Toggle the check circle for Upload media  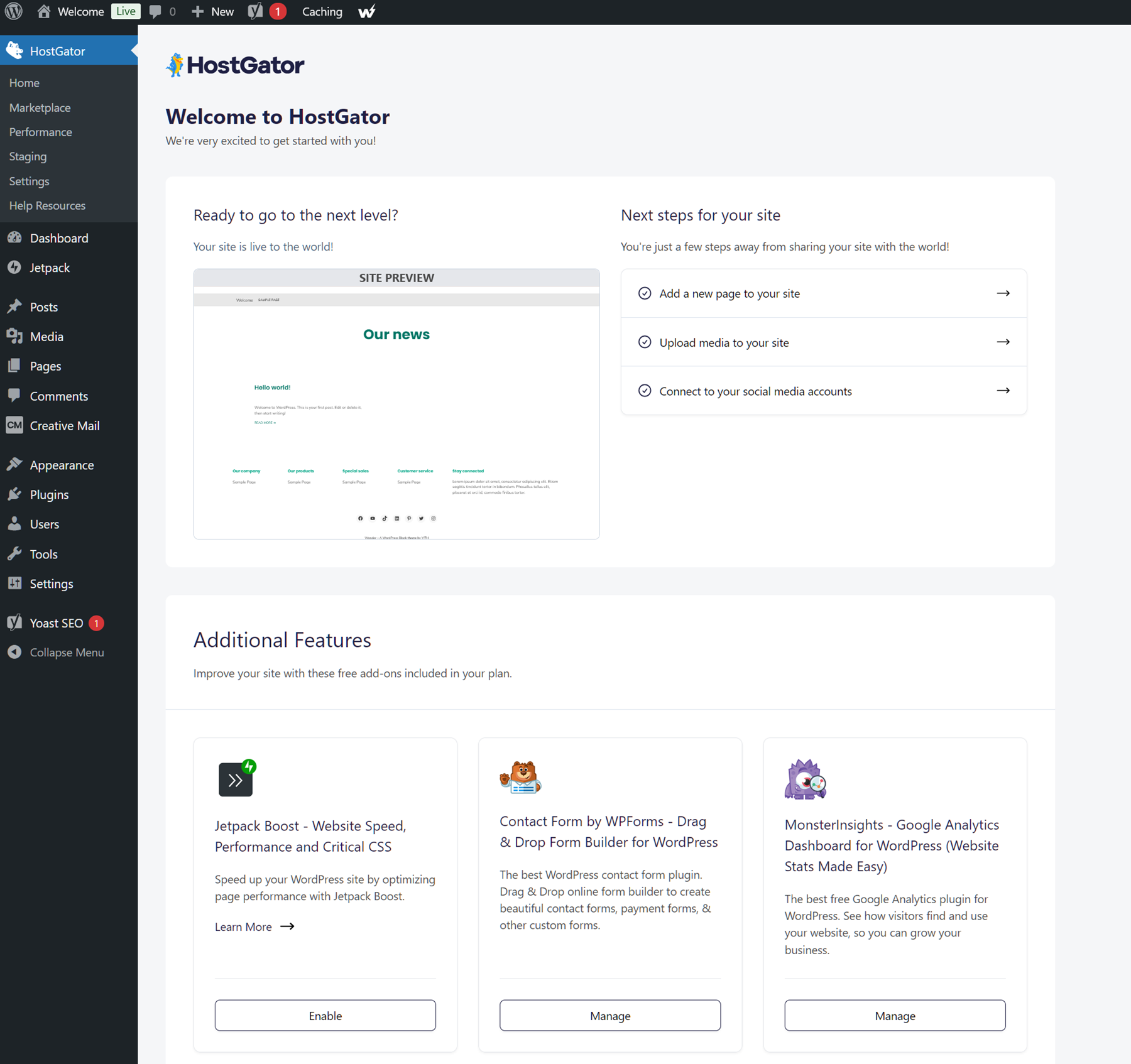coord(645,342)
